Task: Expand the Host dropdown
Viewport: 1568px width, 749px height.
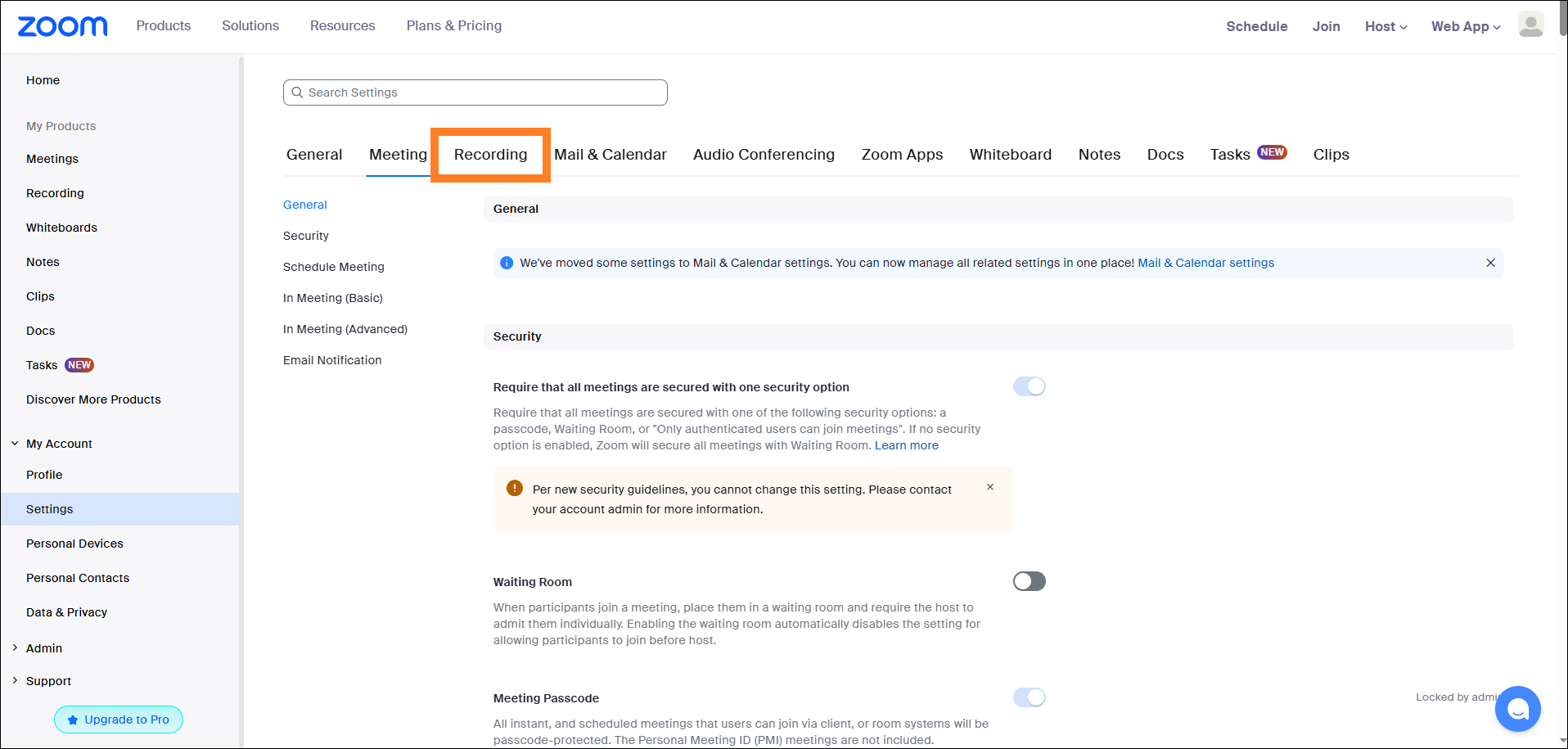Action: click(1386, 26)
